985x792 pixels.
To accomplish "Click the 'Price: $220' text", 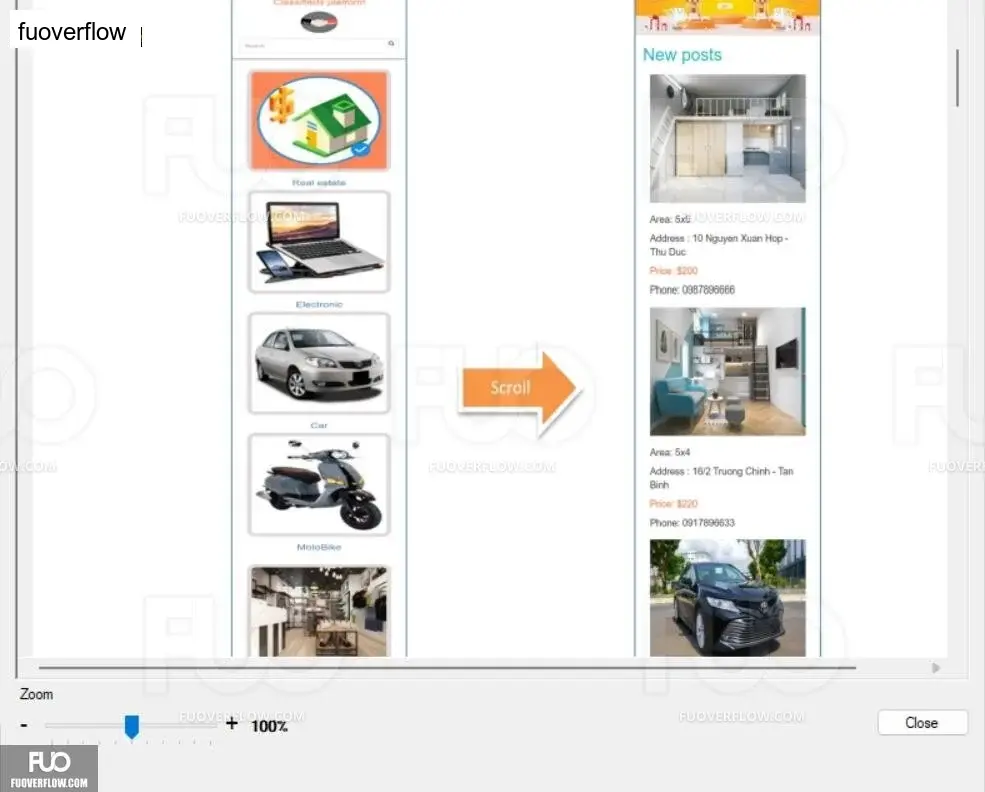I will point(673,504).
